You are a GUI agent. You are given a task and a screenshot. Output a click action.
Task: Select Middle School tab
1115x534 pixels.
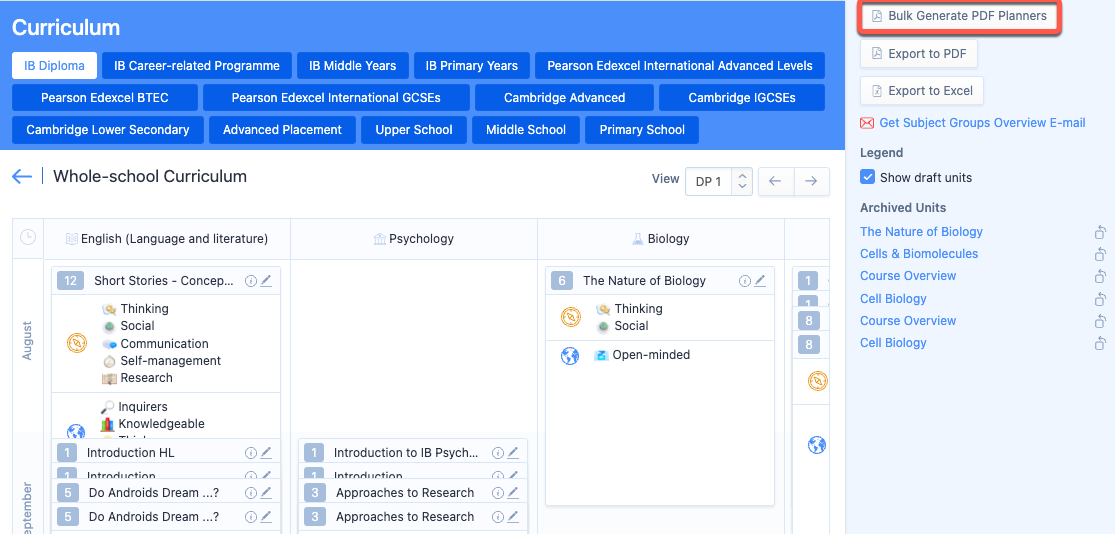(x=526, y=129)
